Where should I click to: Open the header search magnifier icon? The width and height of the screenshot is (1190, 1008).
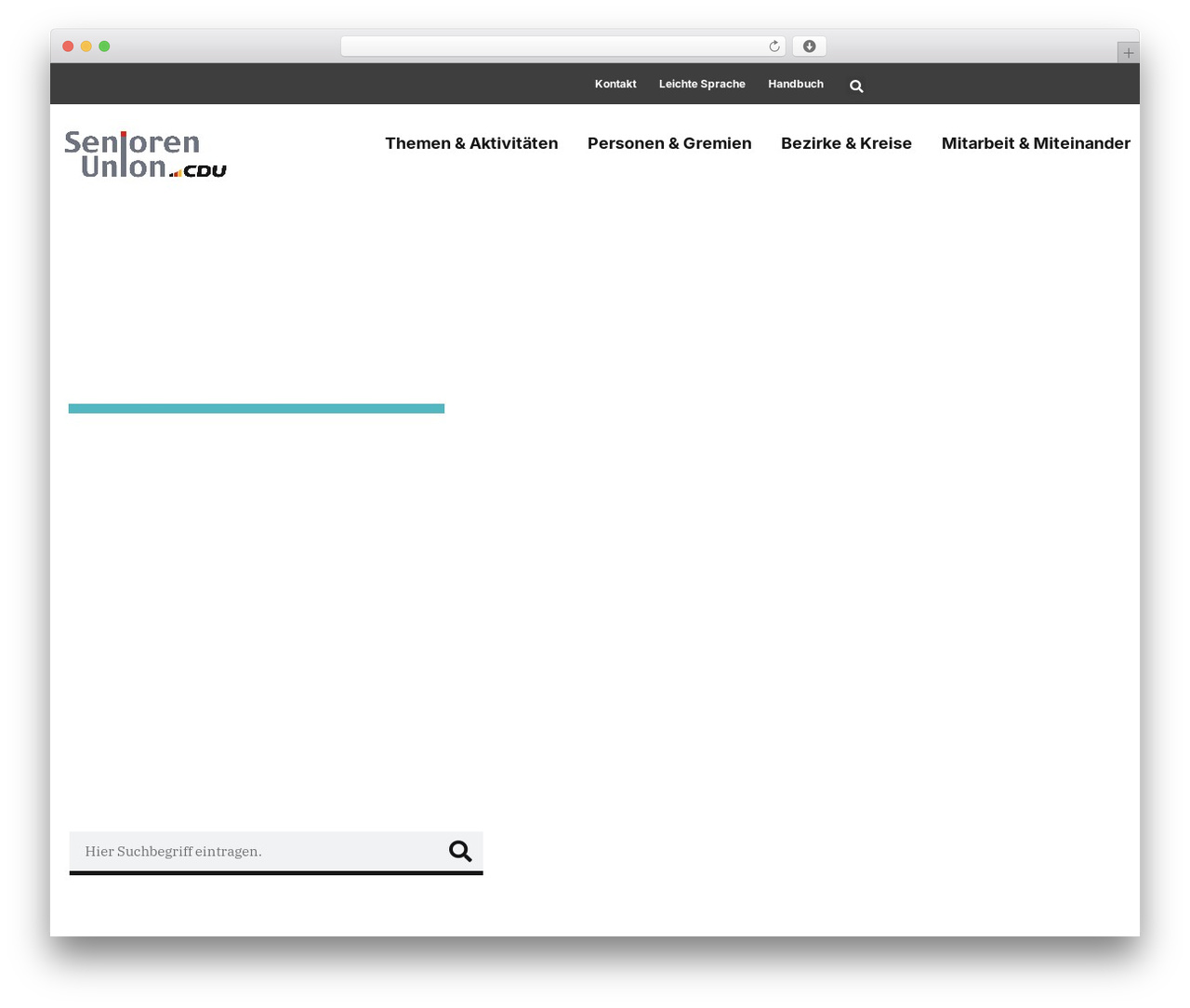[856, 86]
